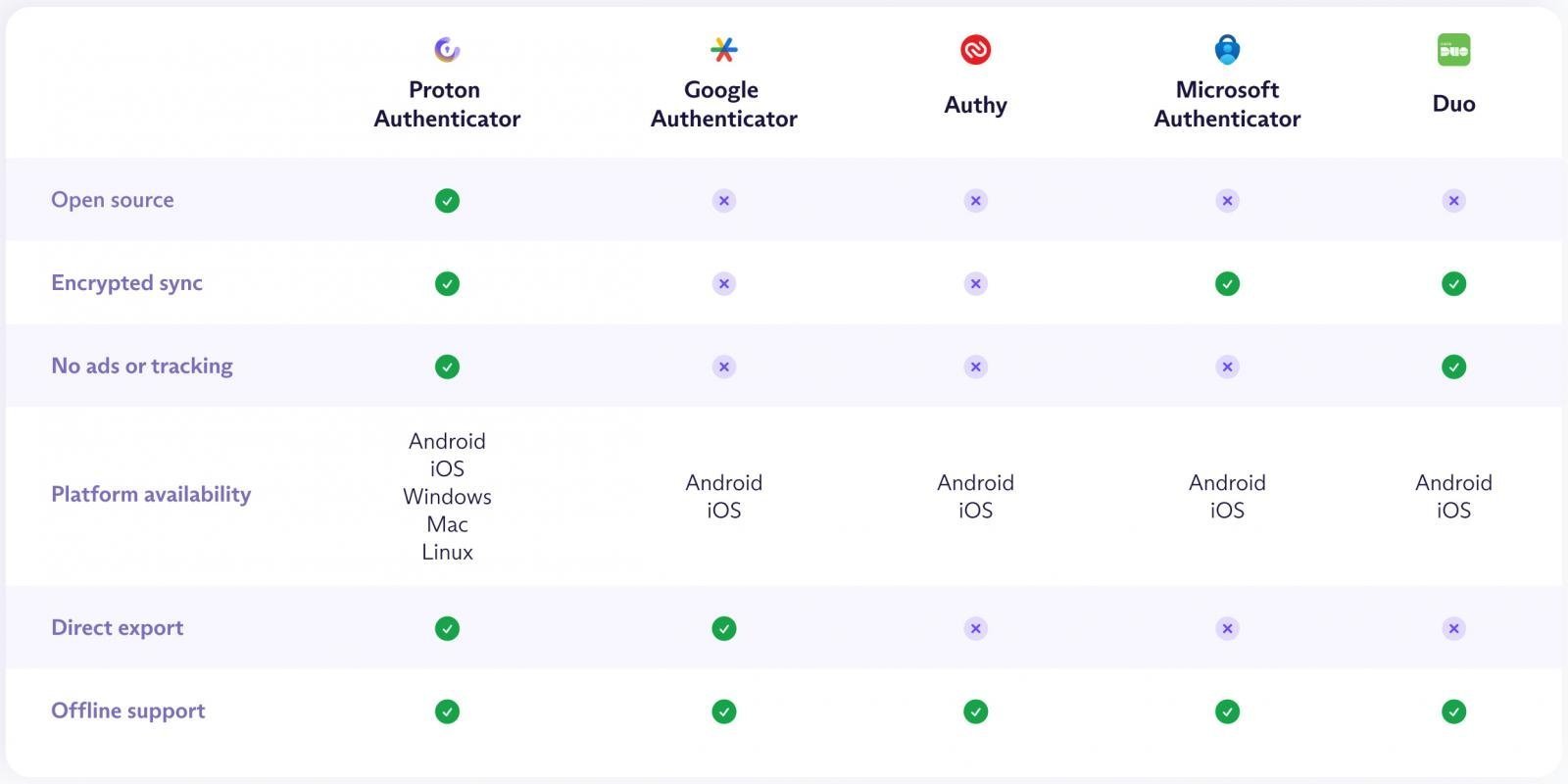Click Duo's green check for Encrypted sync
Screen dimensions: 1568x784
pos(1453,284)
